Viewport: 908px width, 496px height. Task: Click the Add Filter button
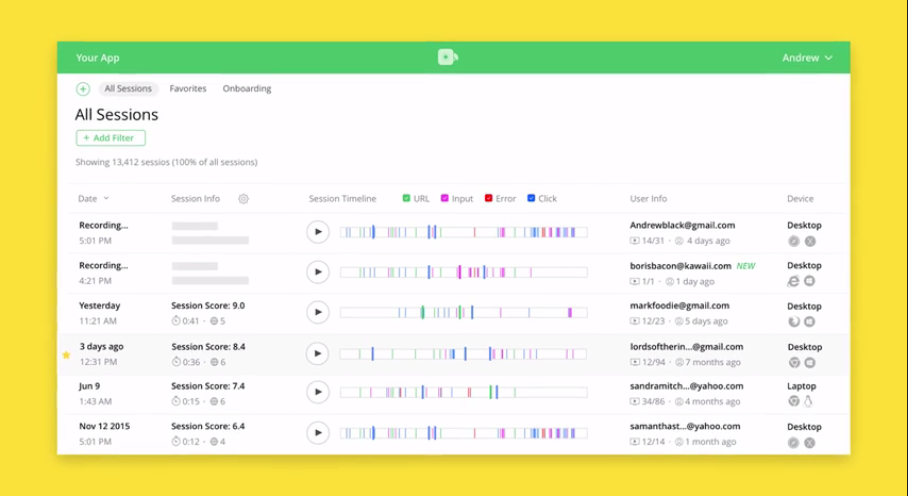pyautogui.click(x=111, y=138)
